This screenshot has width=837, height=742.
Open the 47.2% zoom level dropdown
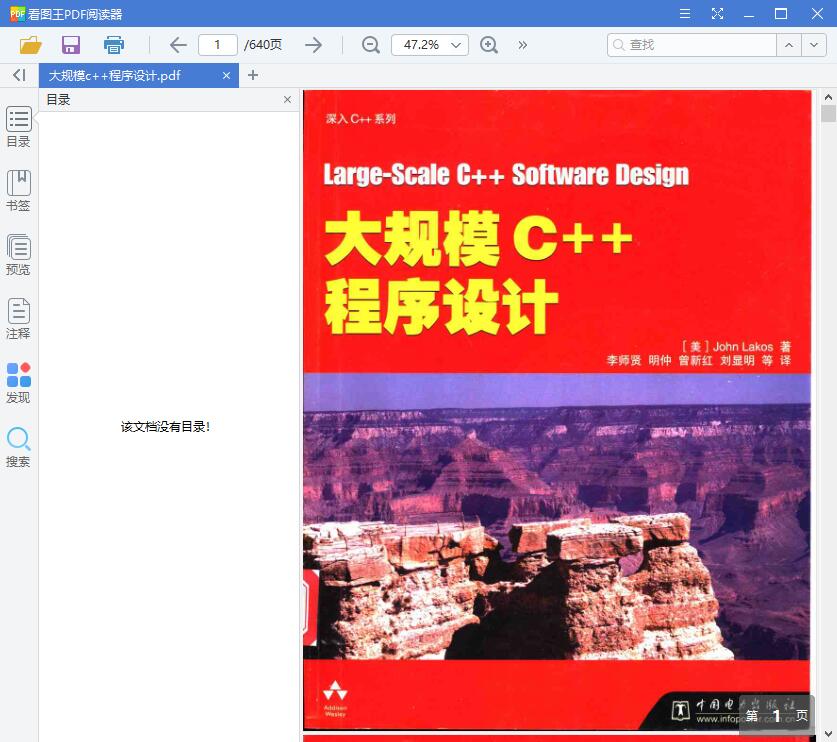coord(430,45)
